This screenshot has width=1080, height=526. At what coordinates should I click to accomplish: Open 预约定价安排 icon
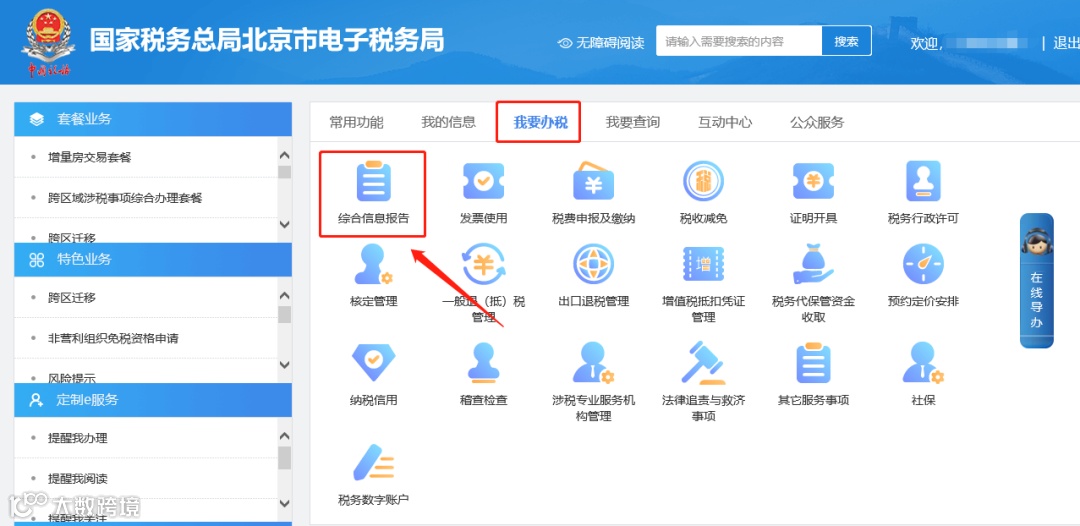coord(923,264)
